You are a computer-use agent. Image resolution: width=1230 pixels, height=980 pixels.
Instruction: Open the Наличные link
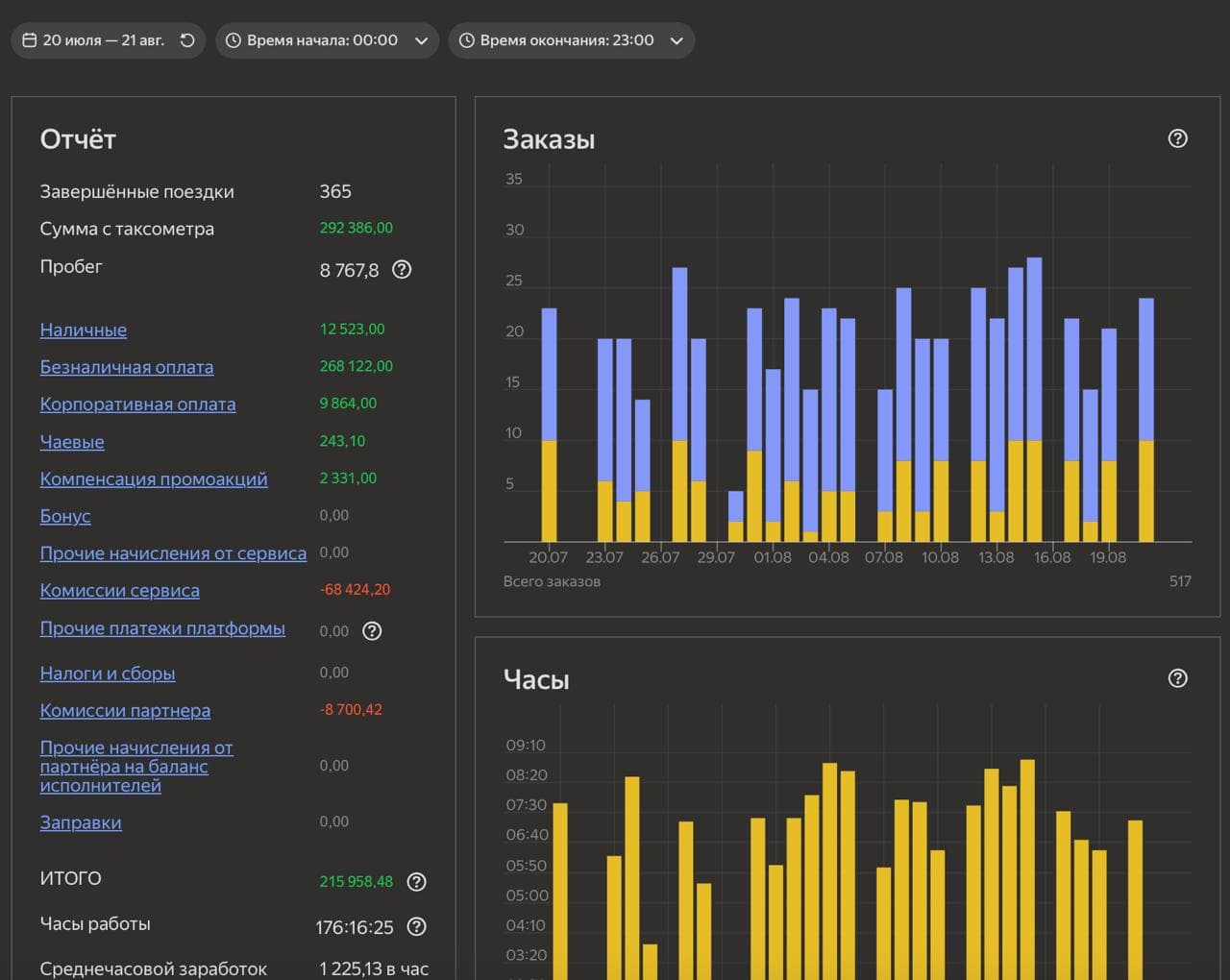point(84,330)
